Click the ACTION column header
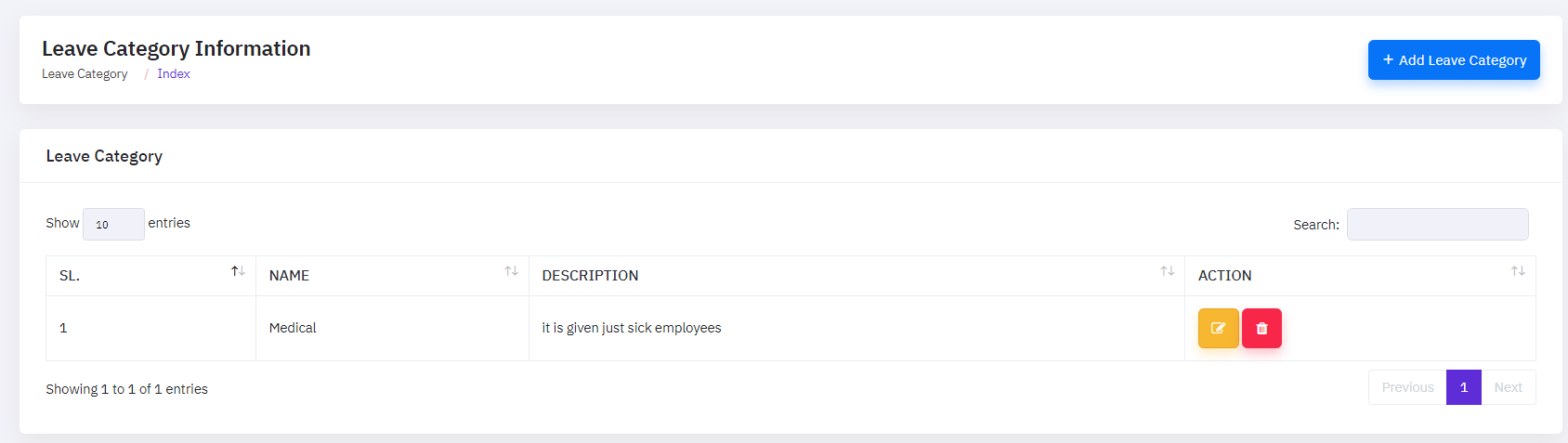 1224,276
